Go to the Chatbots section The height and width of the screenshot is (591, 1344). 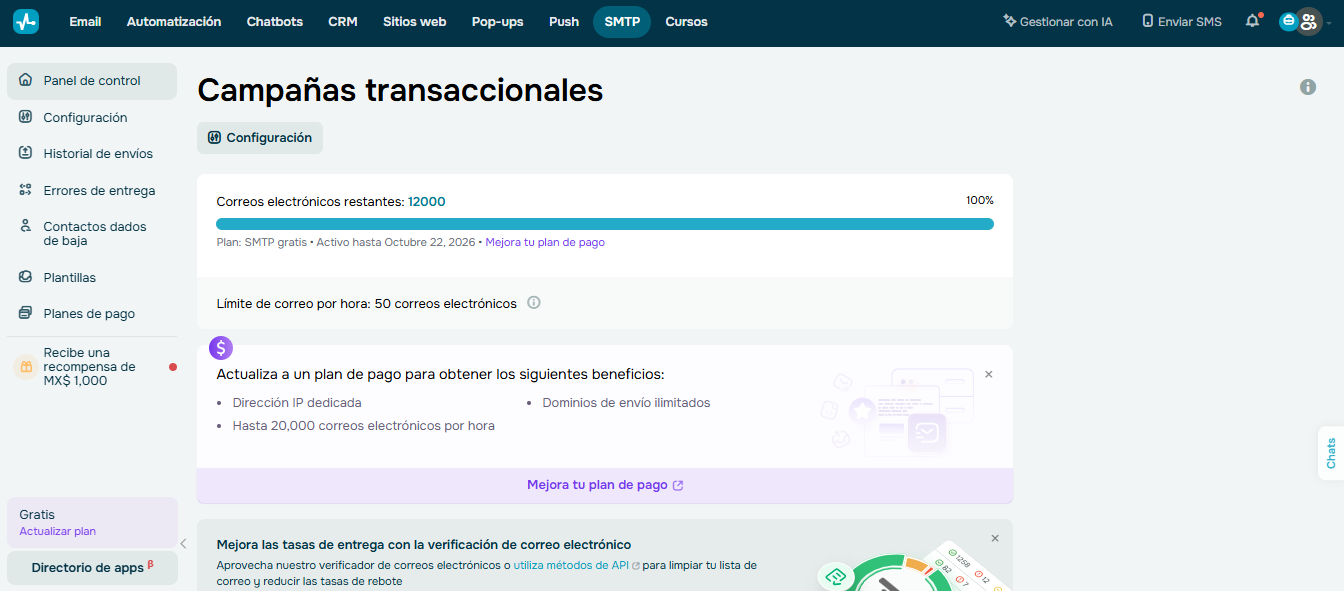pos(275,21)
